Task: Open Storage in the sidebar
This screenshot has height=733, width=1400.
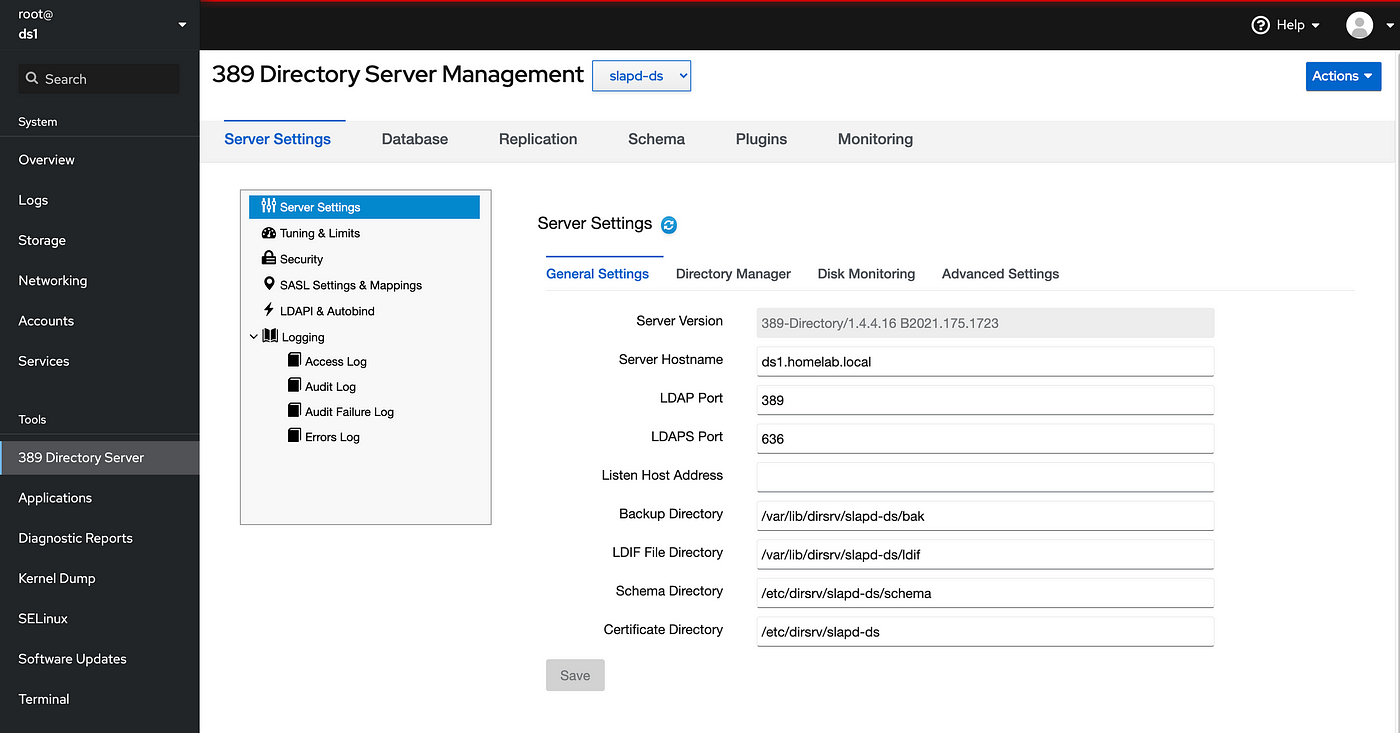Action: (x=100, y=240)
